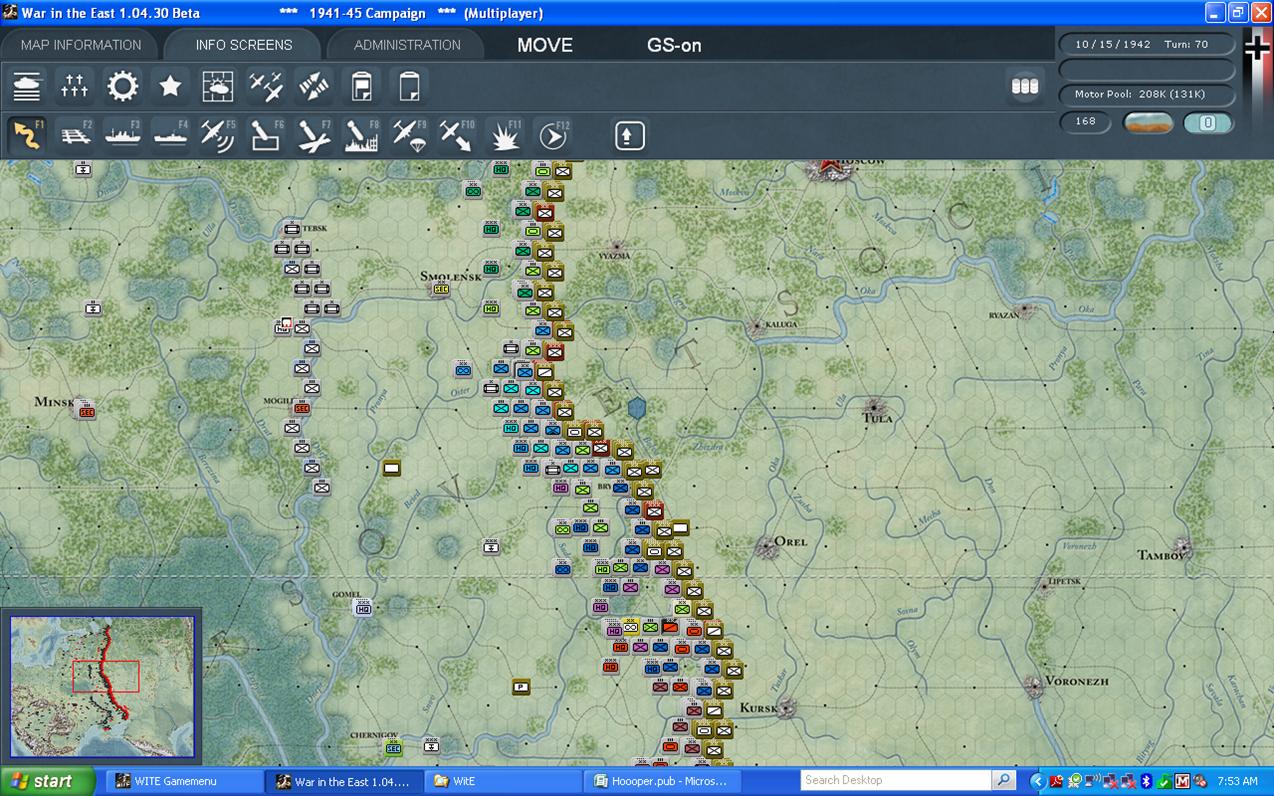Click the 168 admin points counter

1086,122
